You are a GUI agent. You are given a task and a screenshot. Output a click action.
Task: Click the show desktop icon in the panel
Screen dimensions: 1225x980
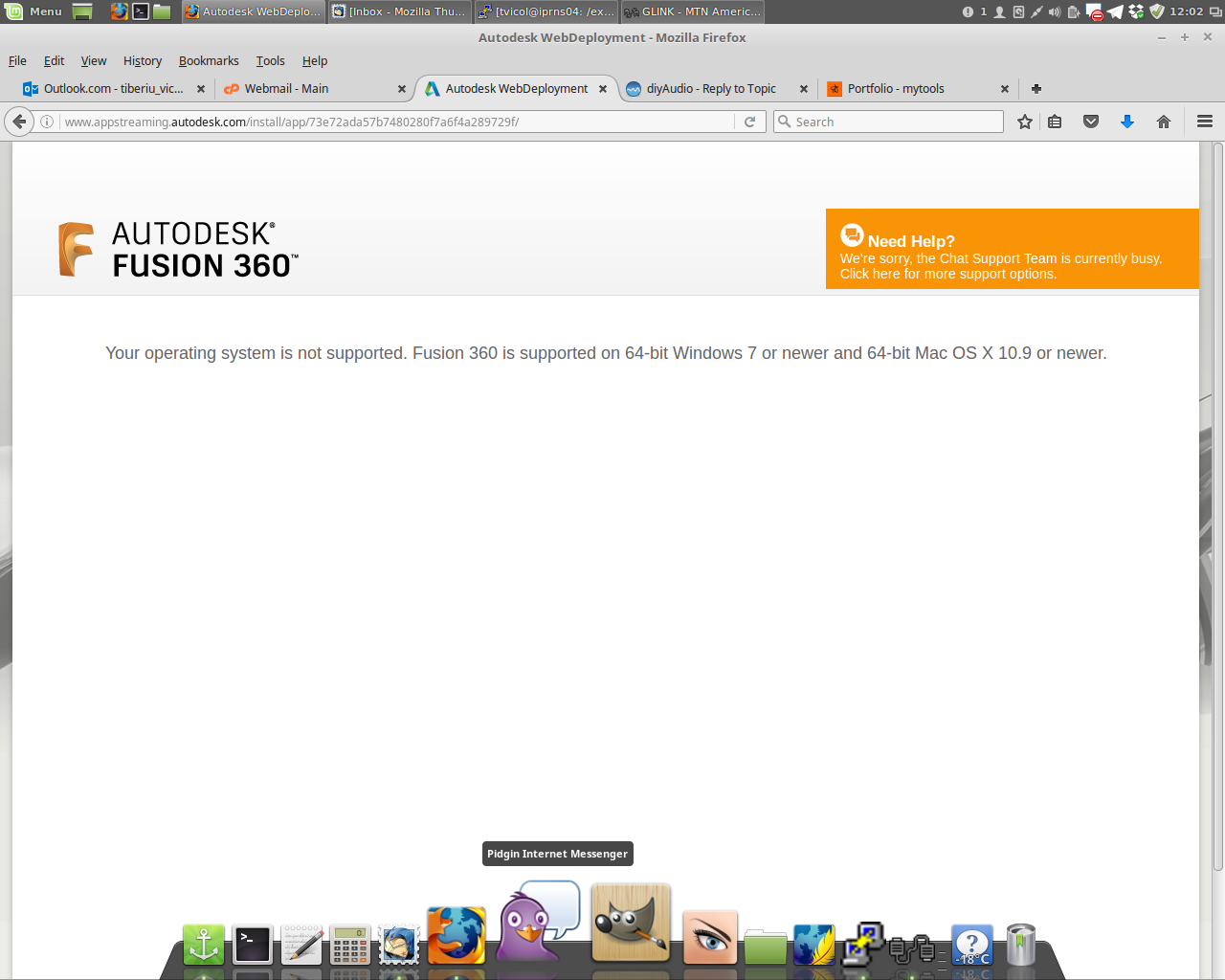click(x=83, y=11)
